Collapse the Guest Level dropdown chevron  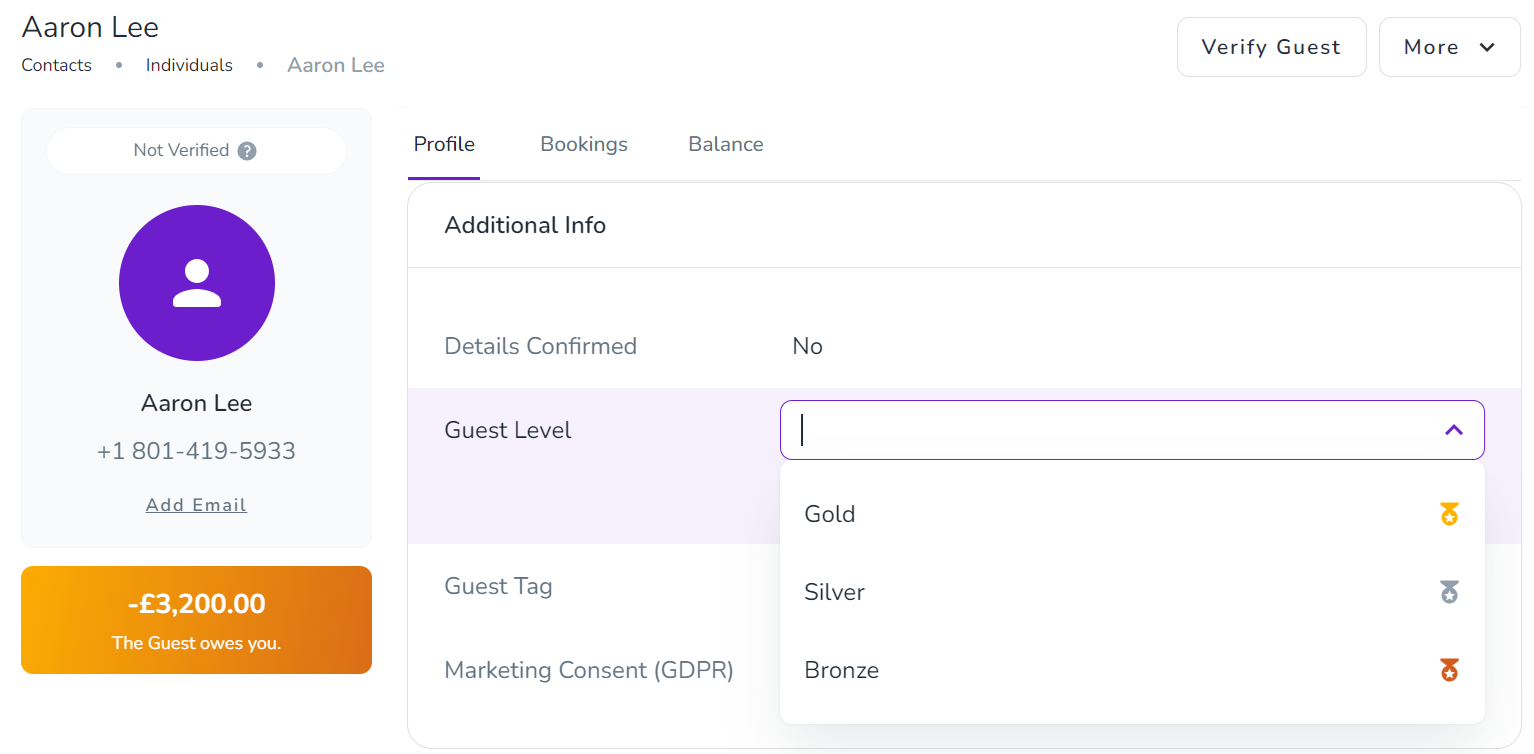click(1453, 430)
